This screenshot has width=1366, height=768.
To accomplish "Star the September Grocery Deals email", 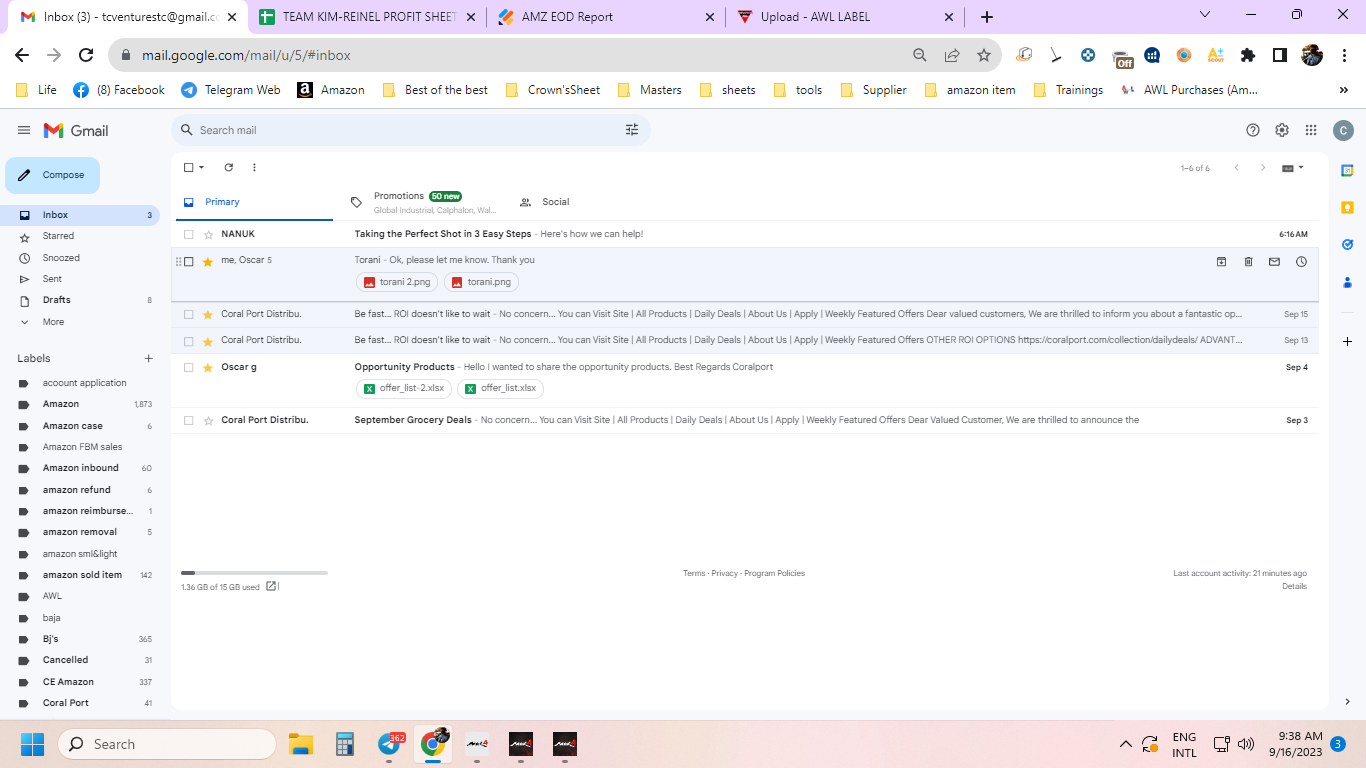I will 208,420.
